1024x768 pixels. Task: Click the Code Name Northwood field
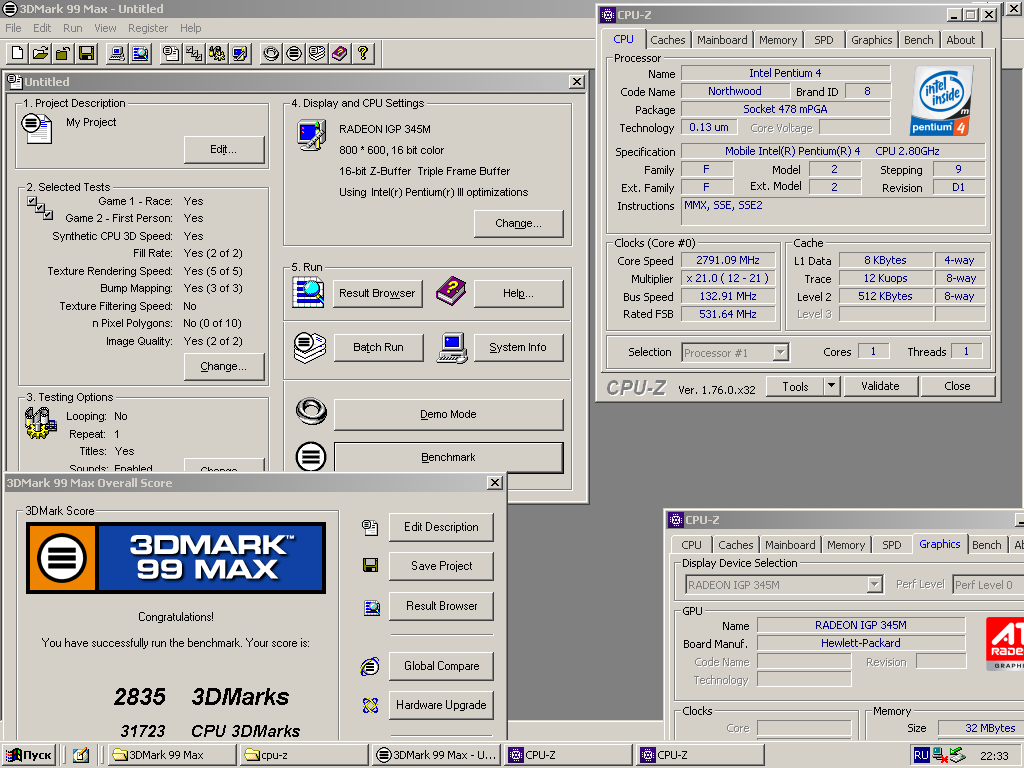click(734, 91)
